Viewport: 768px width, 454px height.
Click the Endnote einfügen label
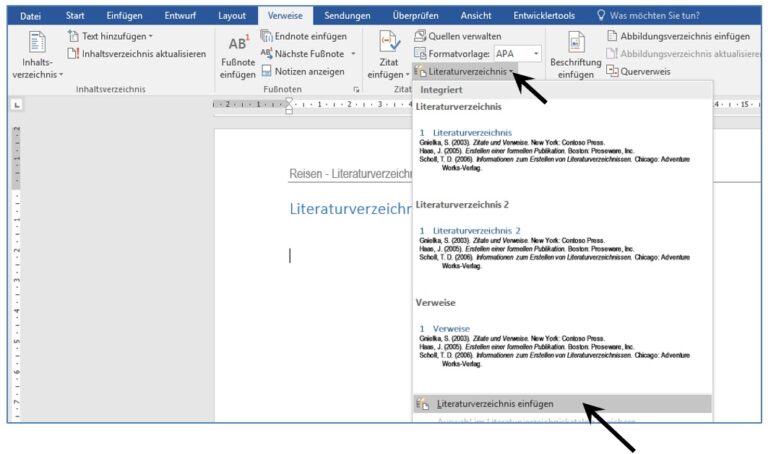click(311, 36)
